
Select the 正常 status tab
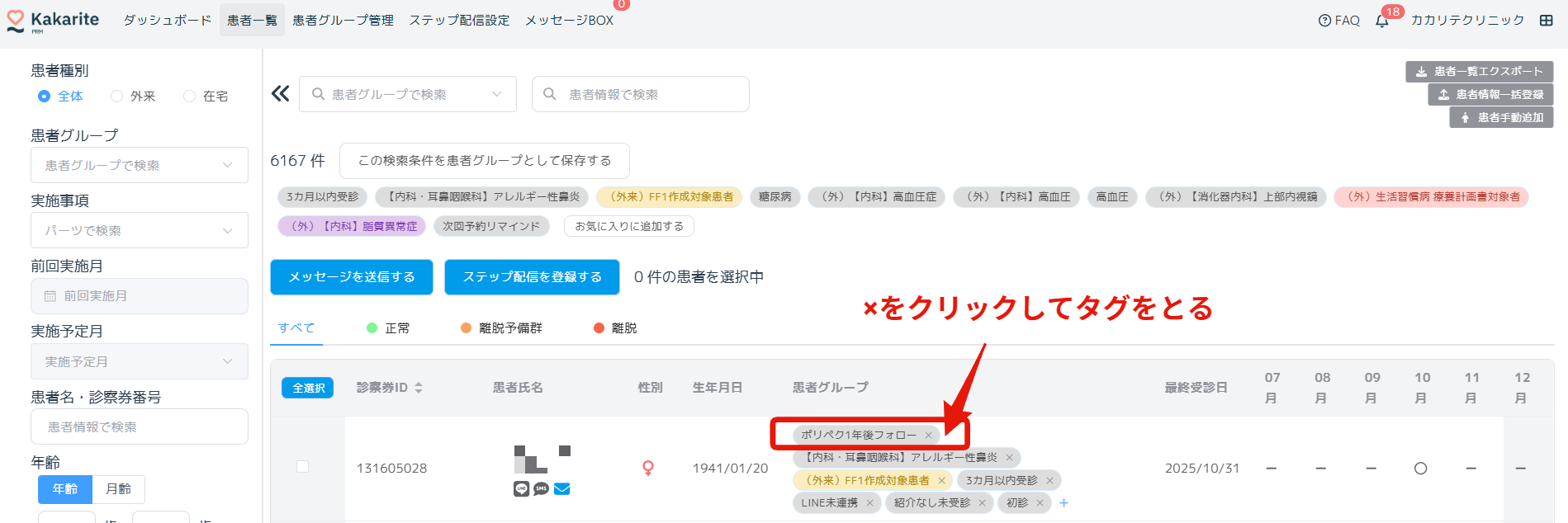click(388, 328)
